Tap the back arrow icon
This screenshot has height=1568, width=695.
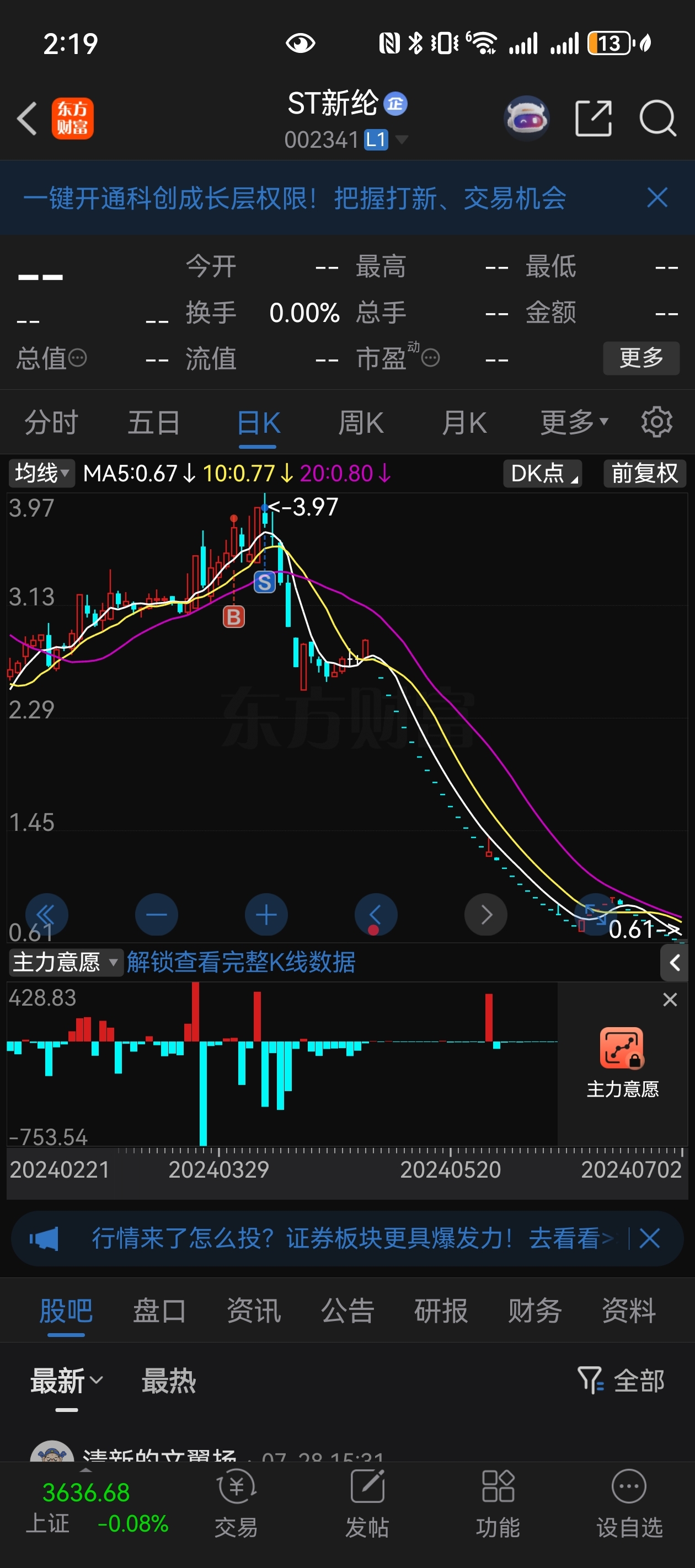click(x=28, y=118)
